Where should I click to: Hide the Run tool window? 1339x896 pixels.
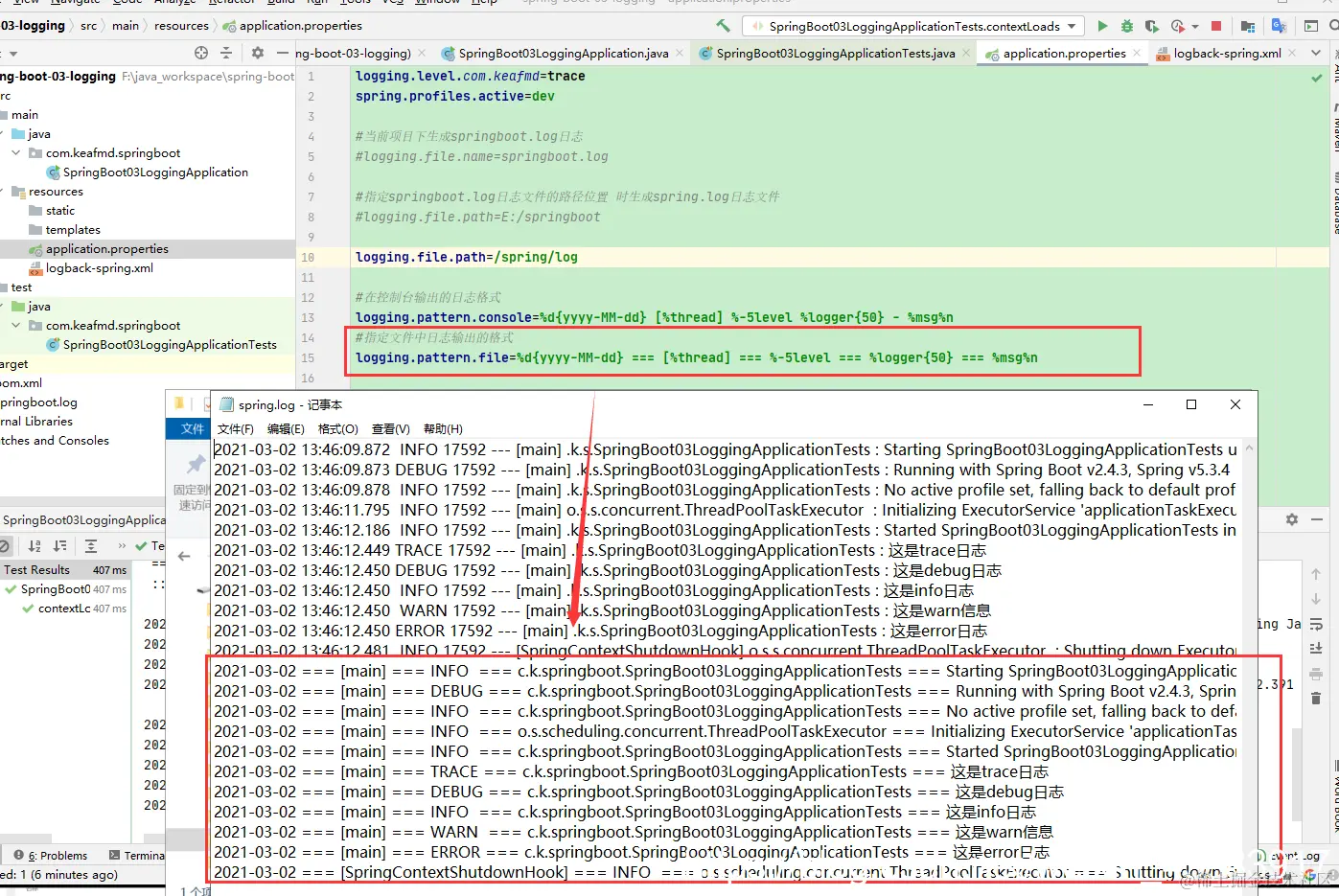1317,519
